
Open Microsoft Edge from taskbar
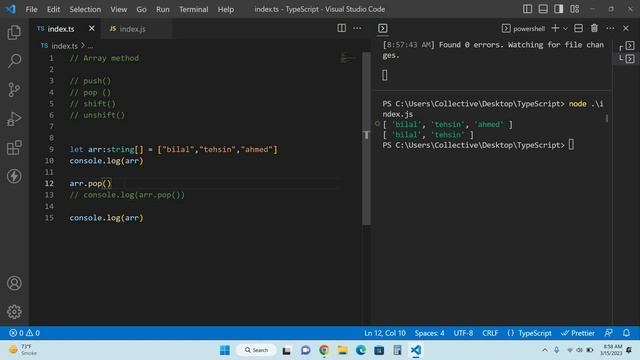coord(361,350)
